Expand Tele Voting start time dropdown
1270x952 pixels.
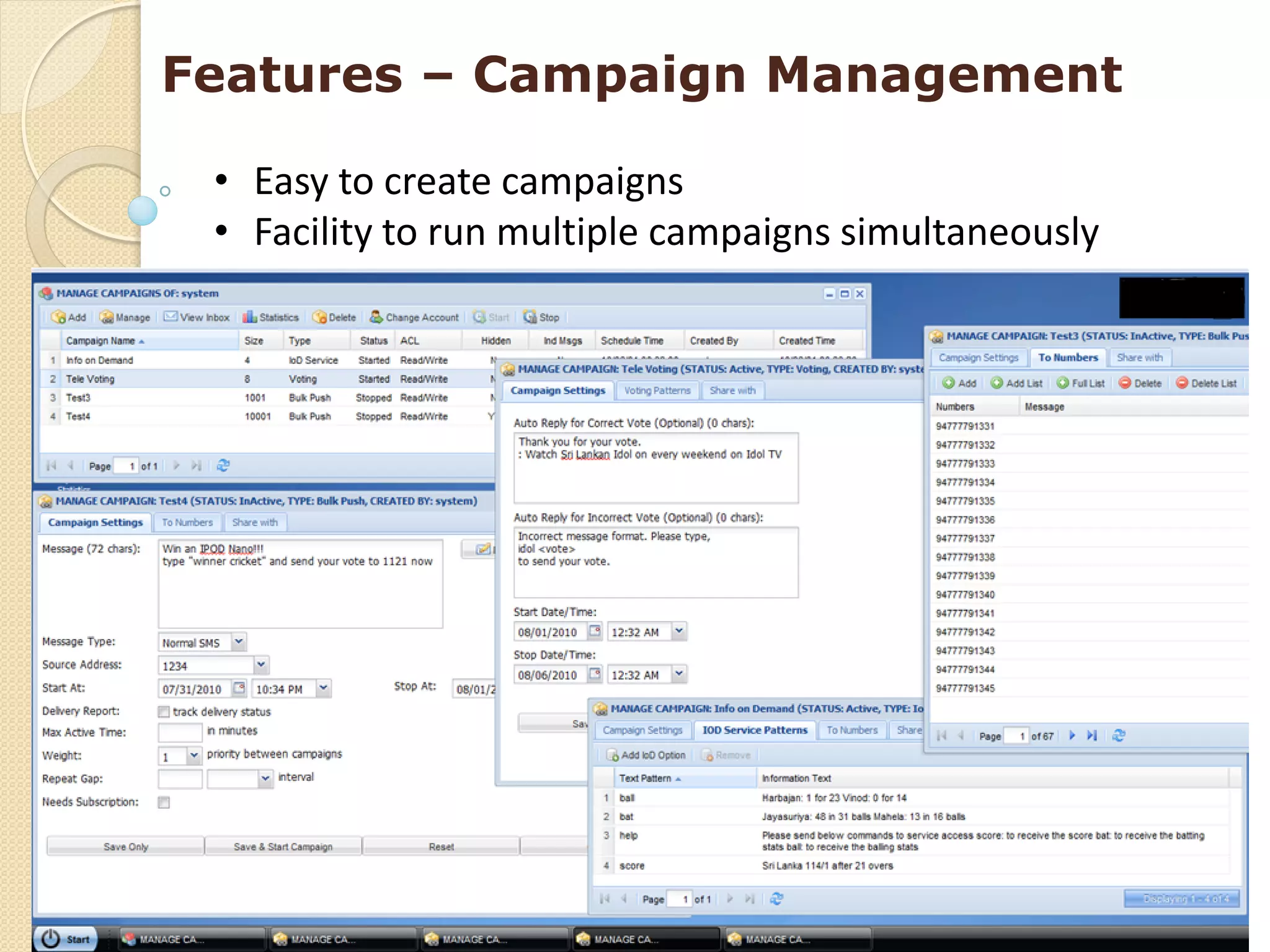coord(679,631)
